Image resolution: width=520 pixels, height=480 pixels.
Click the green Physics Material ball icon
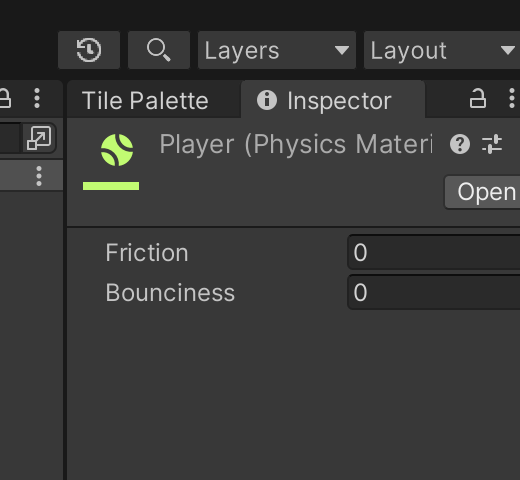[117, 150]
